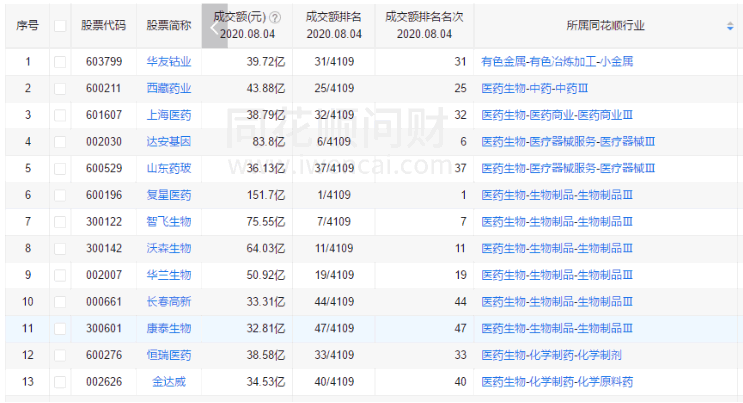Viewport: 743px width, 403px height.
Task: Open industry link 医药生物-医药商业-医药商业Ⅲ
Action: [x=557, y=115]
